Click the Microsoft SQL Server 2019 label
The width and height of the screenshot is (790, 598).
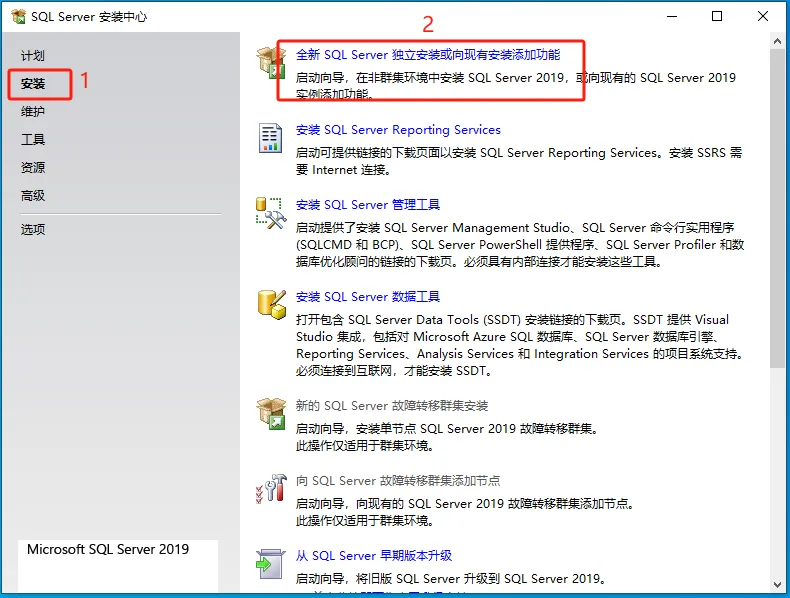tap(108, 549)
